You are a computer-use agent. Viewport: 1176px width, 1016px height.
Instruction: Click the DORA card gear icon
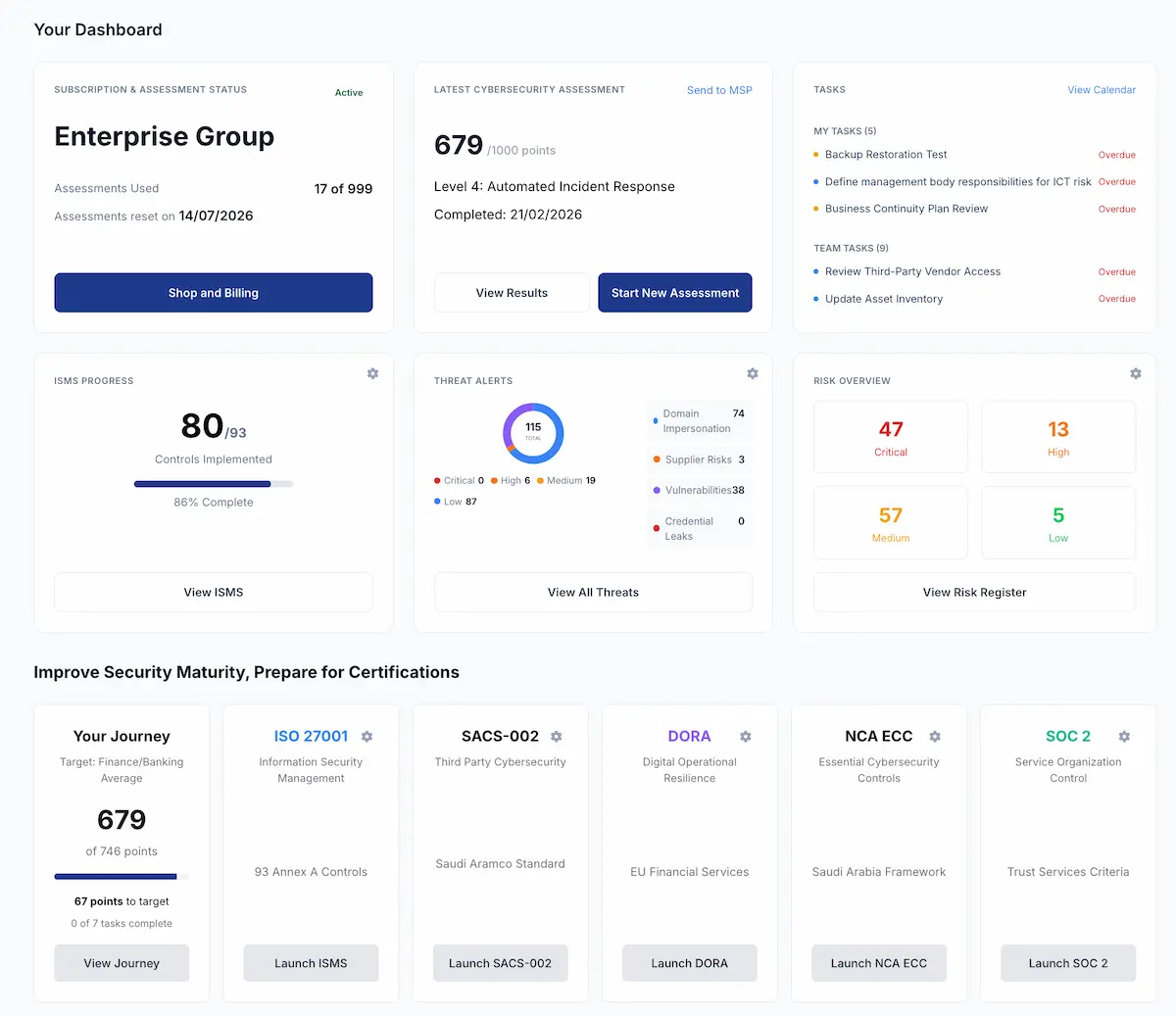(x=745, y=736)
